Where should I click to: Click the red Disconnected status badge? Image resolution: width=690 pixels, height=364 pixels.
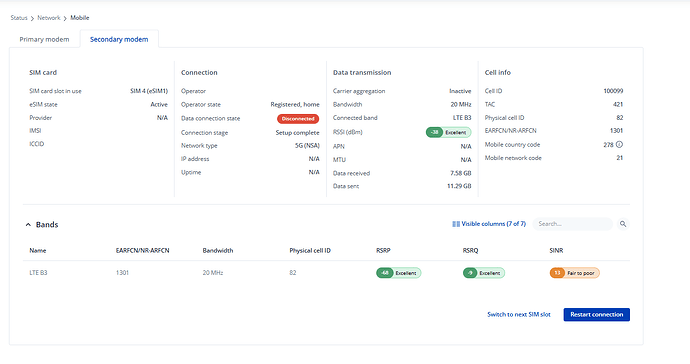point(298,118)
